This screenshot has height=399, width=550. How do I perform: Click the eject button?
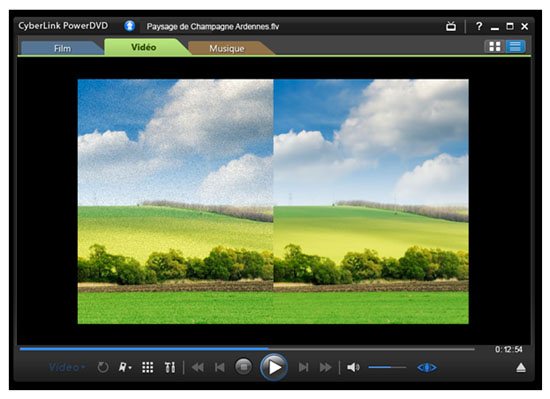[521, 367]
